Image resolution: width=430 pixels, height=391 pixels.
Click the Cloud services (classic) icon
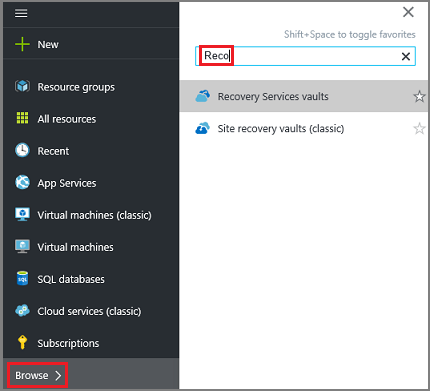click(22, 310)
